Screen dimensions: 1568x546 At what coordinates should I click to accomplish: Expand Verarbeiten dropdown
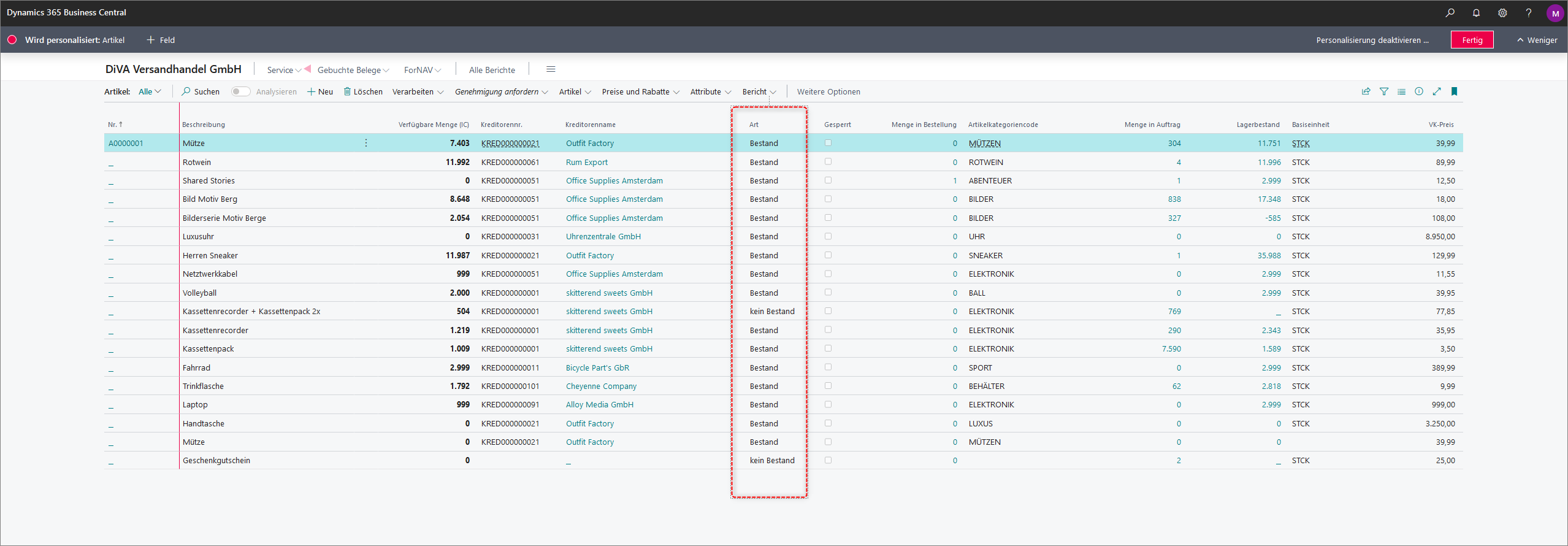(418, 91)
